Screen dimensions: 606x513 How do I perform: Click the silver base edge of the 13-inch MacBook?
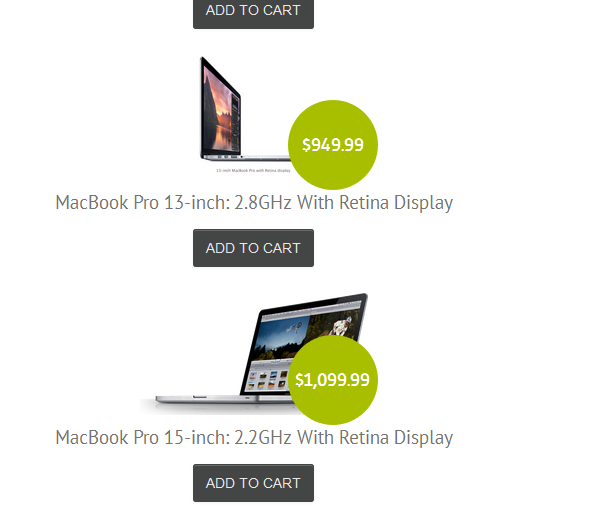pos(246,157)
